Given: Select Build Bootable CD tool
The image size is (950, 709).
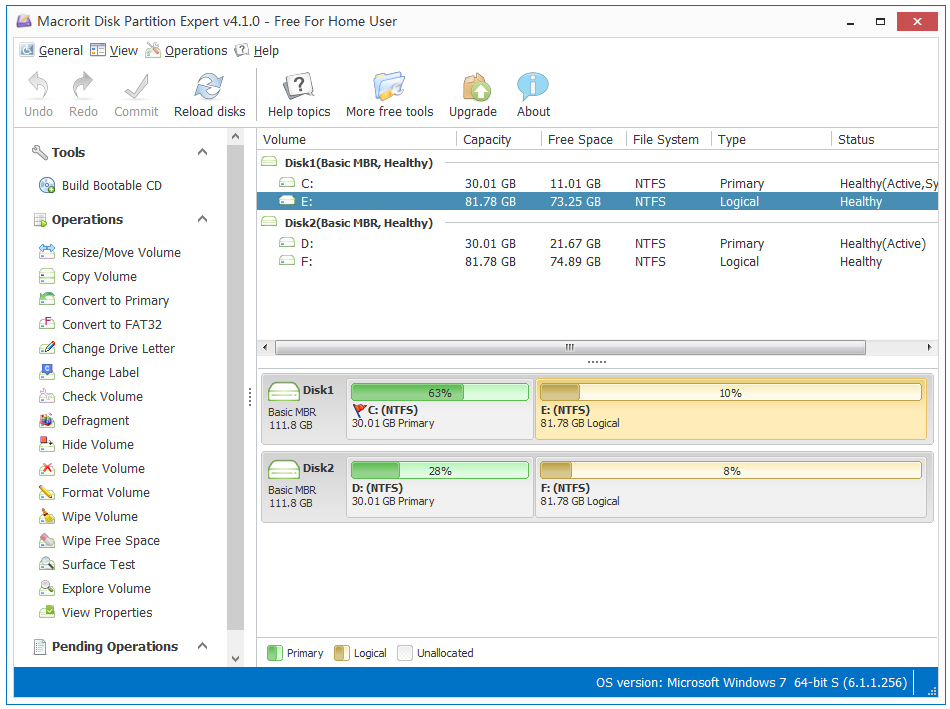Looking at the screenshot, I should point(111,186).
